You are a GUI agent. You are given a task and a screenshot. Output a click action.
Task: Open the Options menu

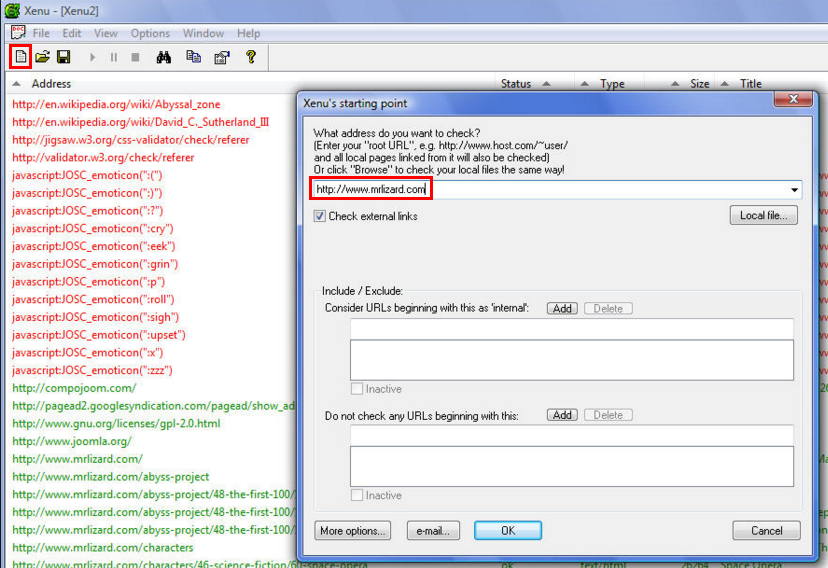pyautogui.click(x=150, y=33)
